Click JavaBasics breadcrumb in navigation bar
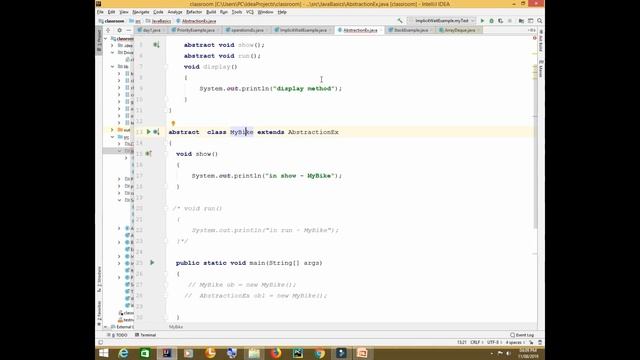 click(x=159, y=21)
